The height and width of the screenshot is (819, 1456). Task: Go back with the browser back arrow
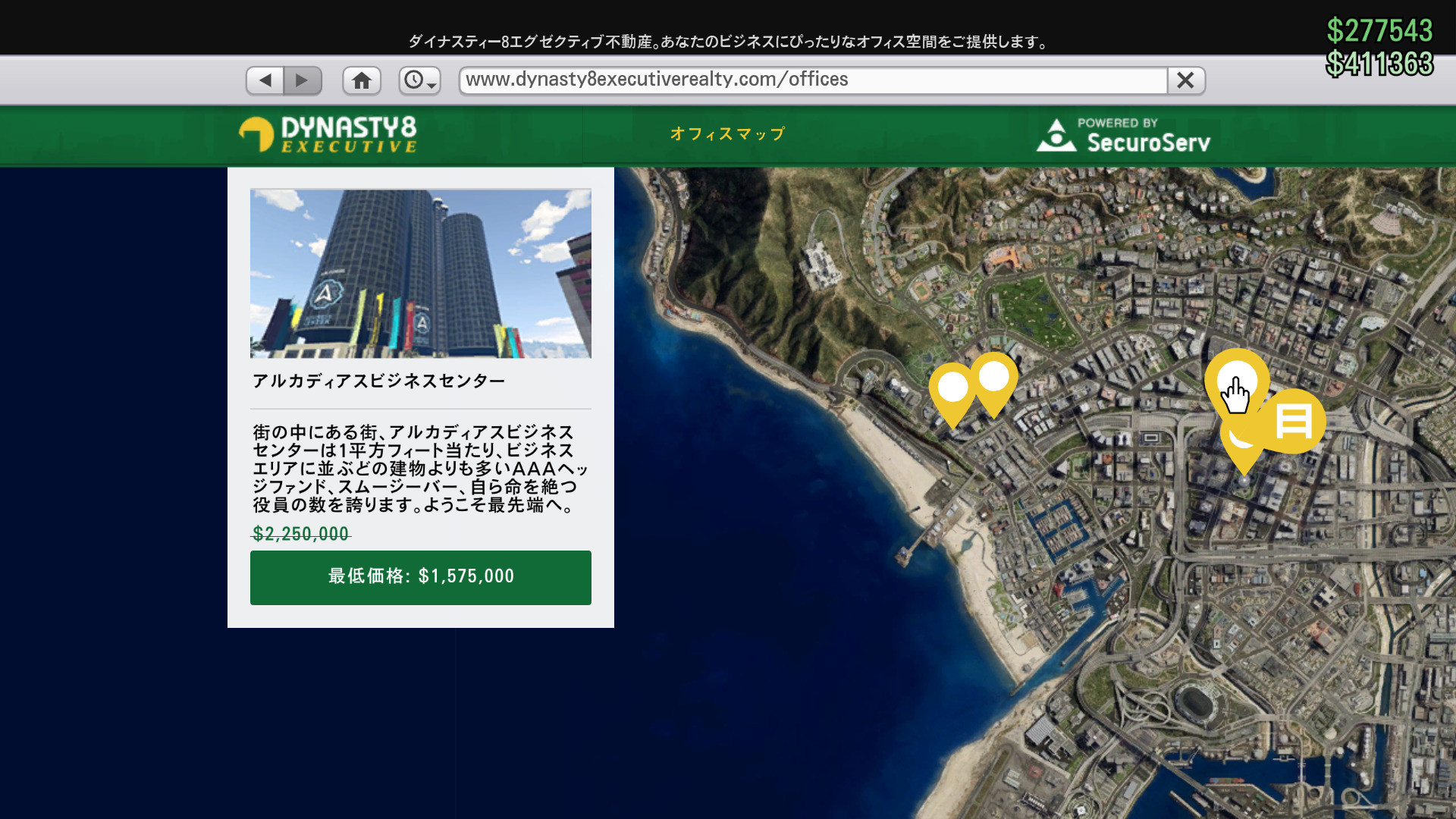[265, 80]
